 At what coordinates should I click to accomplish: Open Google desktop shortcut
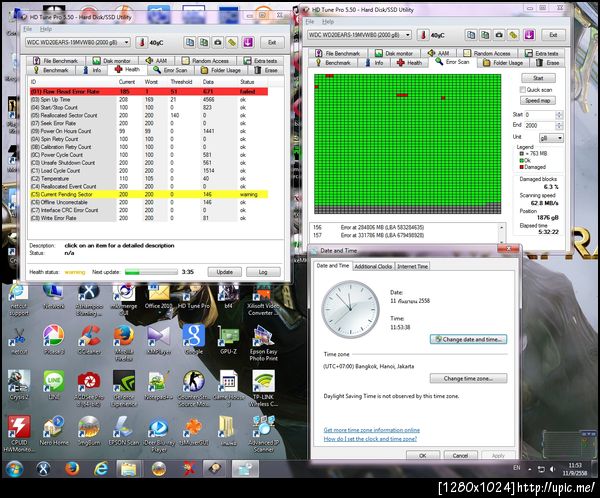pos(194,340)
